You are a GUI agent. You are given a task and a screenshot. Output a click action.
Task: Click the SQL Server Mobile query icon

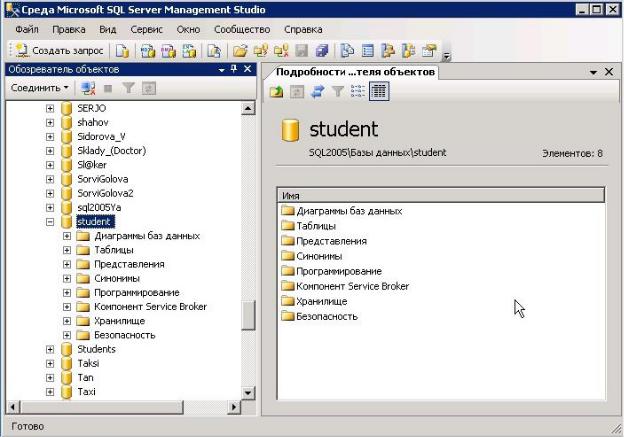(214, 51)
